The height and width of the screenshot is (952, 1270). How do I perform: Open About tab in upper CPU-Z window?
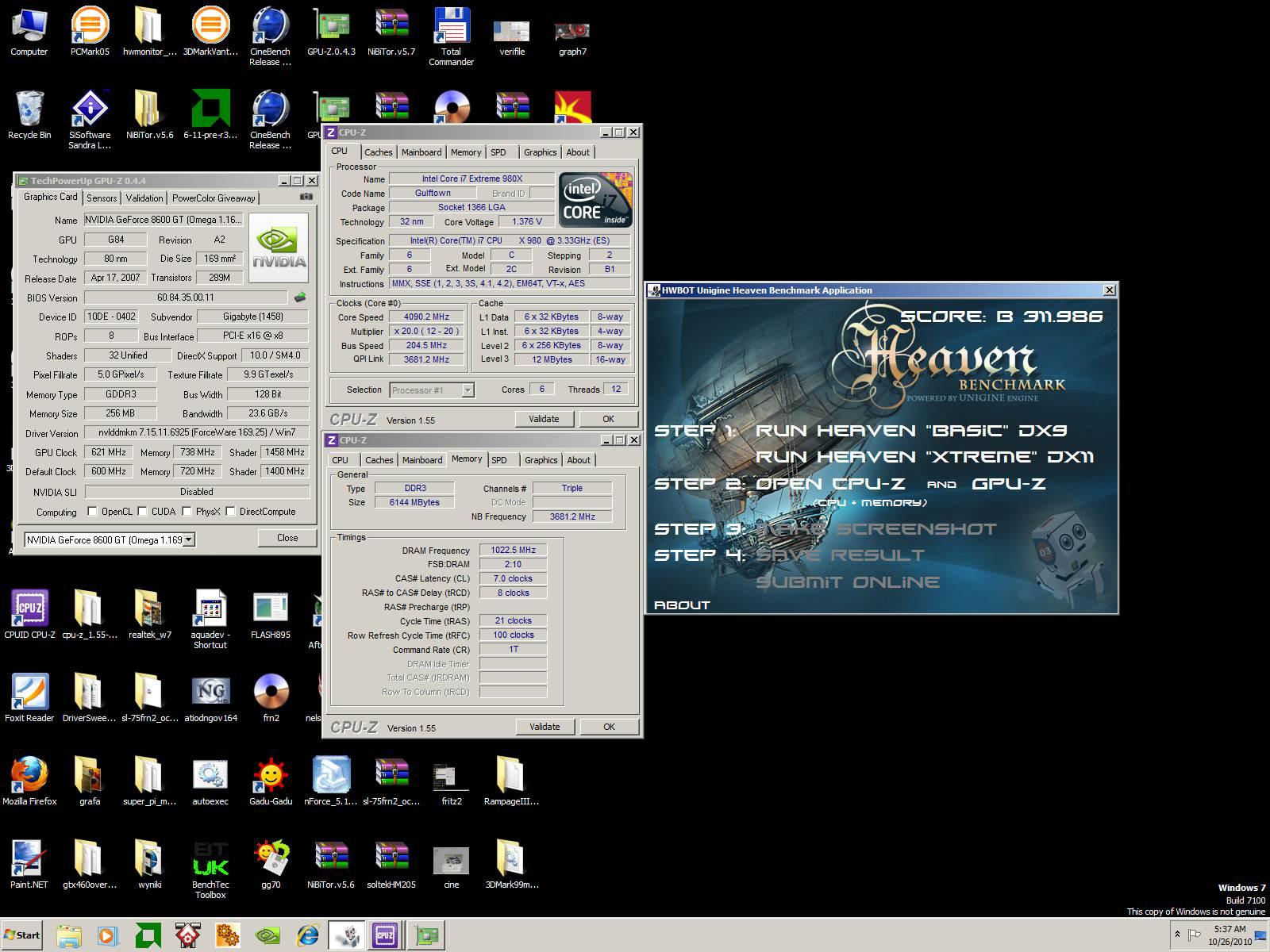point(578,152)
